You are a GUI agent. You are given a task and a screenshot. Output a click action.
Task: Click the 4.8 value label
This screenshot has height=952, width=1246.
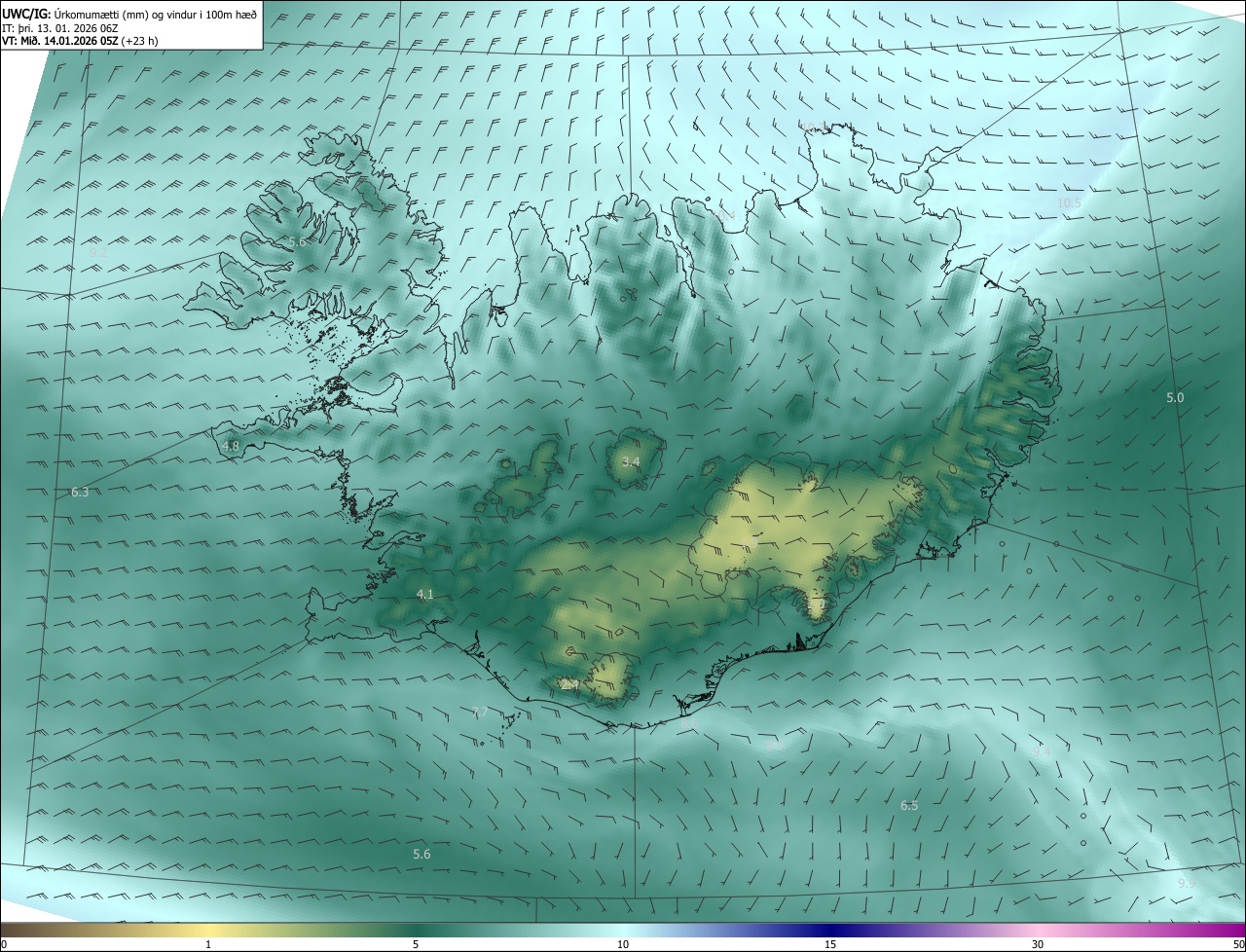[x=231, y=446]
